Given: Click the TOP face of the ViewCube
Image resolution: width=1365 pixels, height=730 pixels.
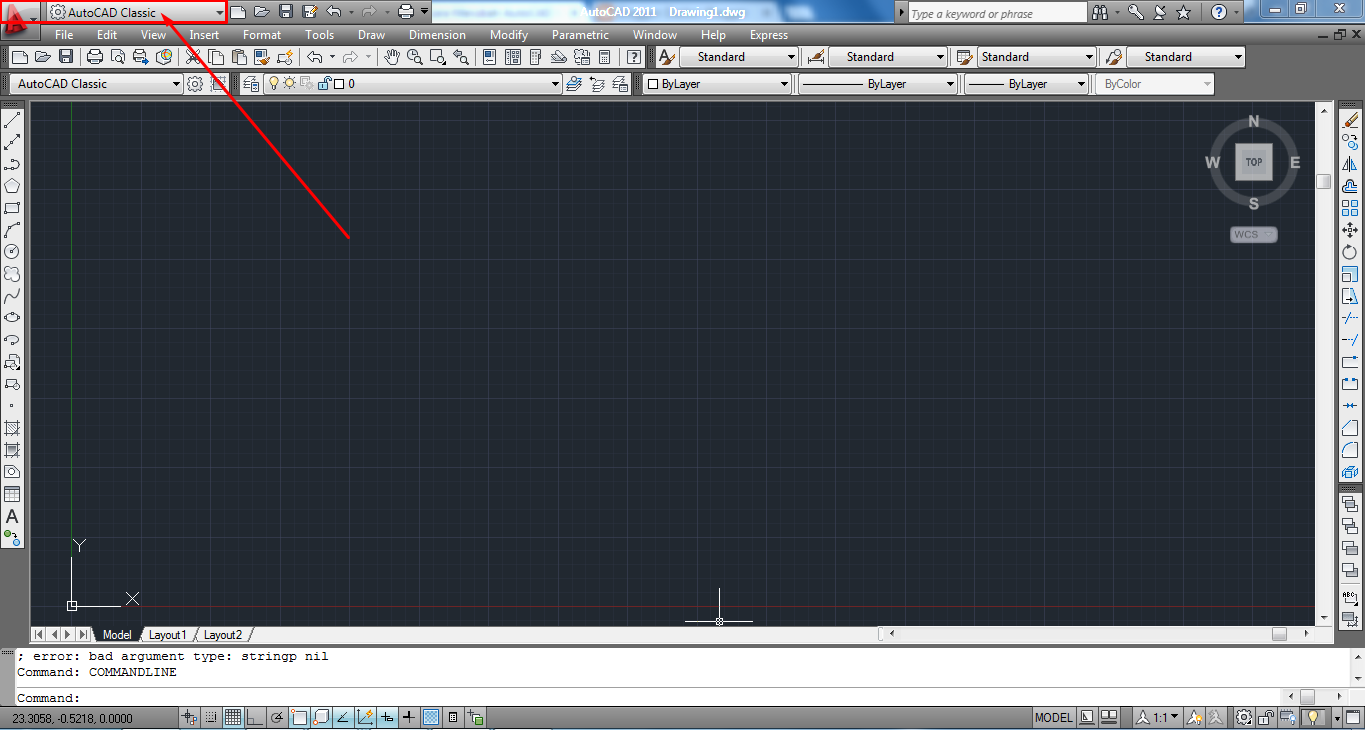Looking at the screenshot, I should coord(1254,162).
